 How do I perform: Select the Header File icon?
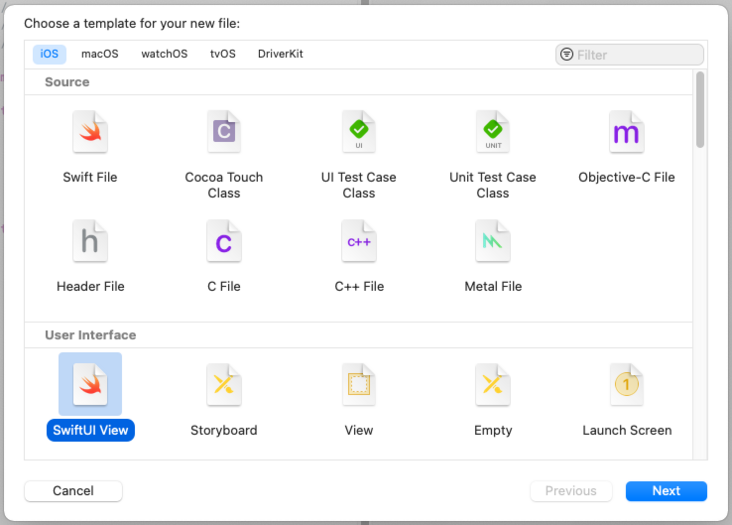(90, 241)
